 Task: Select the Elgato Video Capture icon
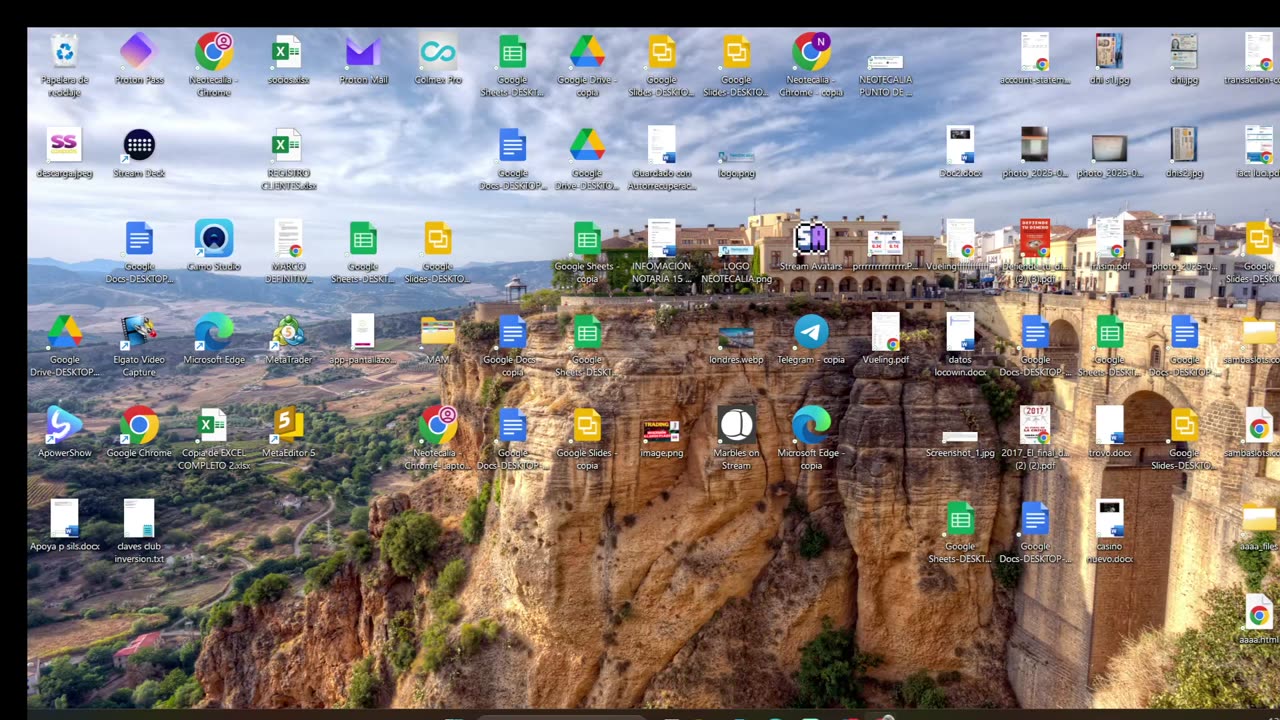pos(139,332)
